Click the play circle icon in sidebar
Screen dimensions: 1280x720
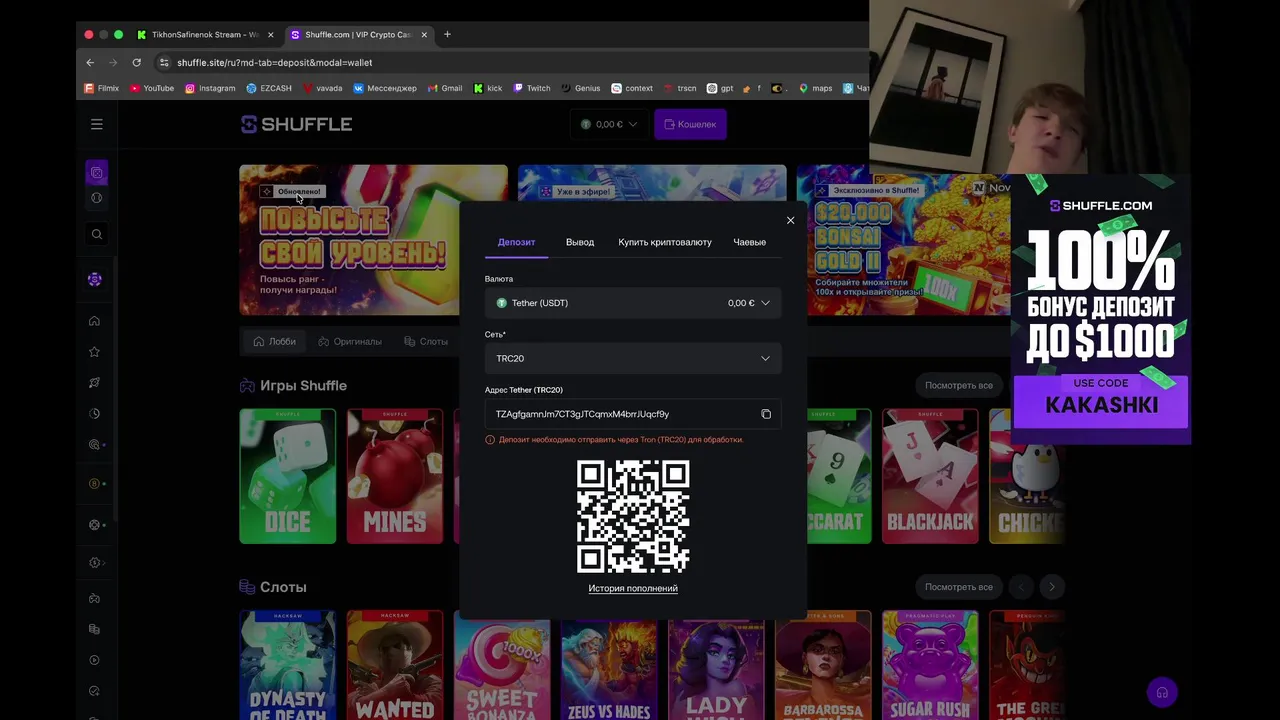tap(94, 660)
